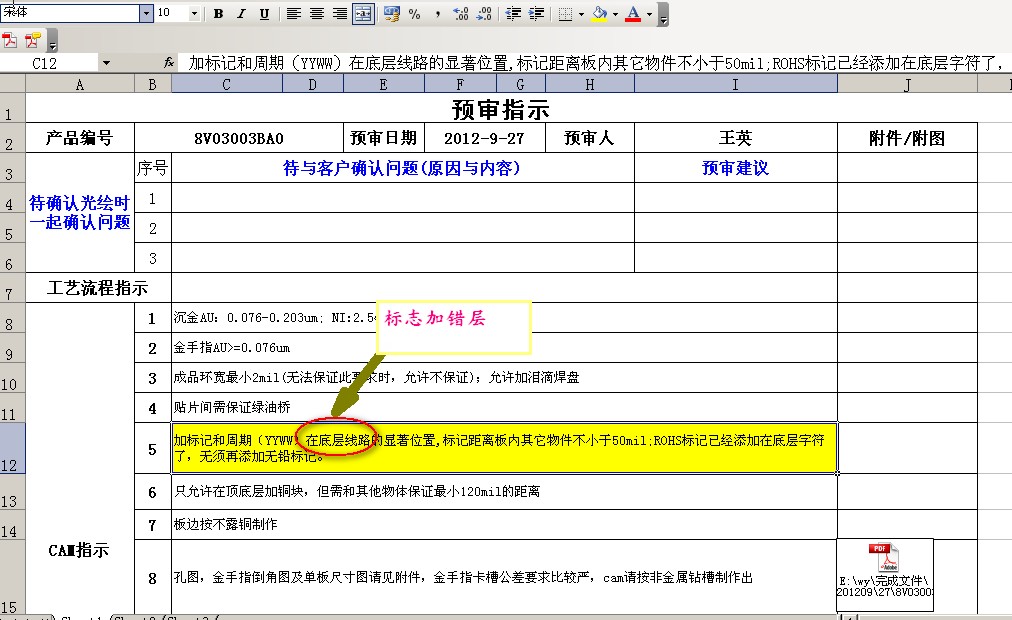Viewport: 1012px width, 620px height.
Task: Select the 标志加错层 callout note
Action: (454, 327)
